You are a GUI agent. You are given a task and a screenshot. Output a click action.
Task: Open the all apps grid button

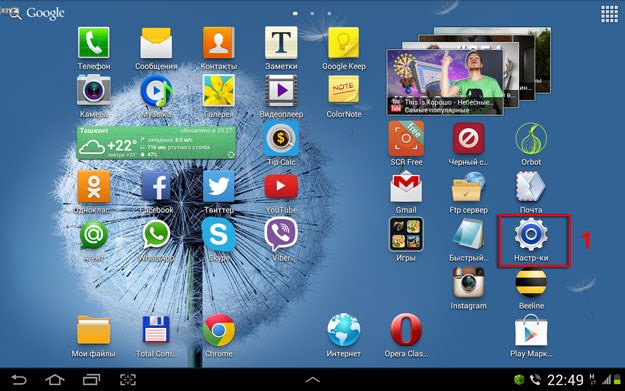tap(609, 14)
